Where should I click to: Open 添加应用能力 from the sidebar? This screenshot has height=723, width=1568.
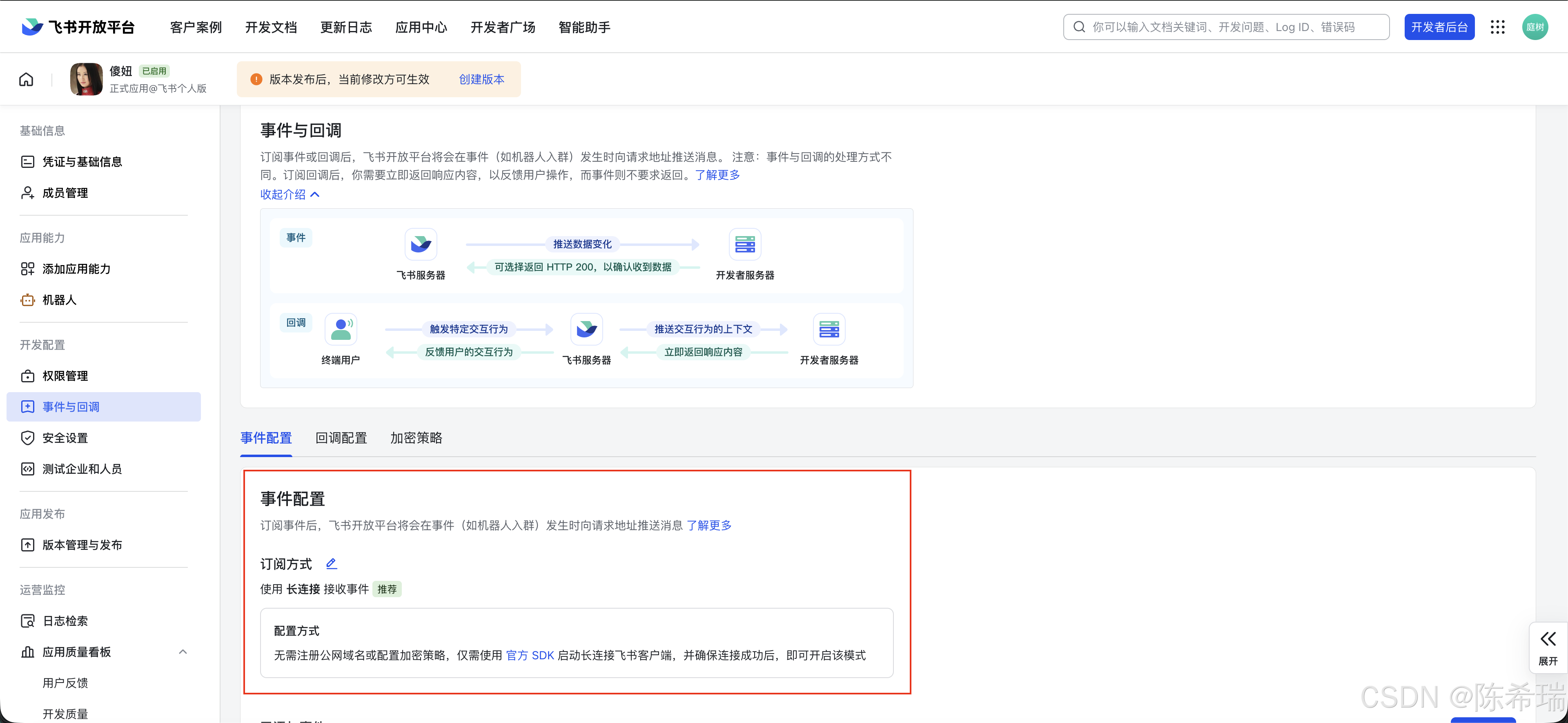tap(77, 269)
